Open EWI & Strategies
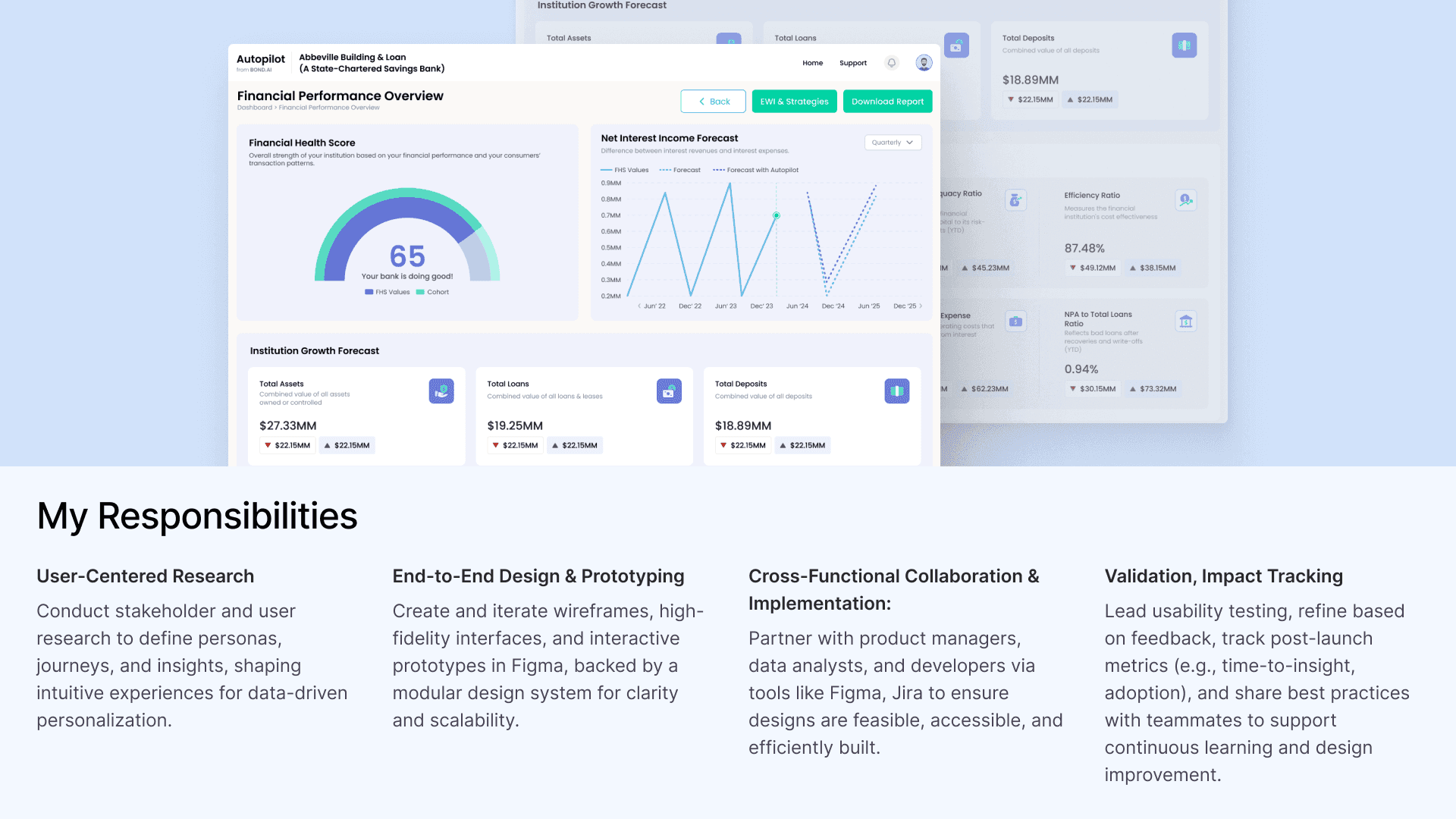The image size is (1456, 819). tap(794, 102)
